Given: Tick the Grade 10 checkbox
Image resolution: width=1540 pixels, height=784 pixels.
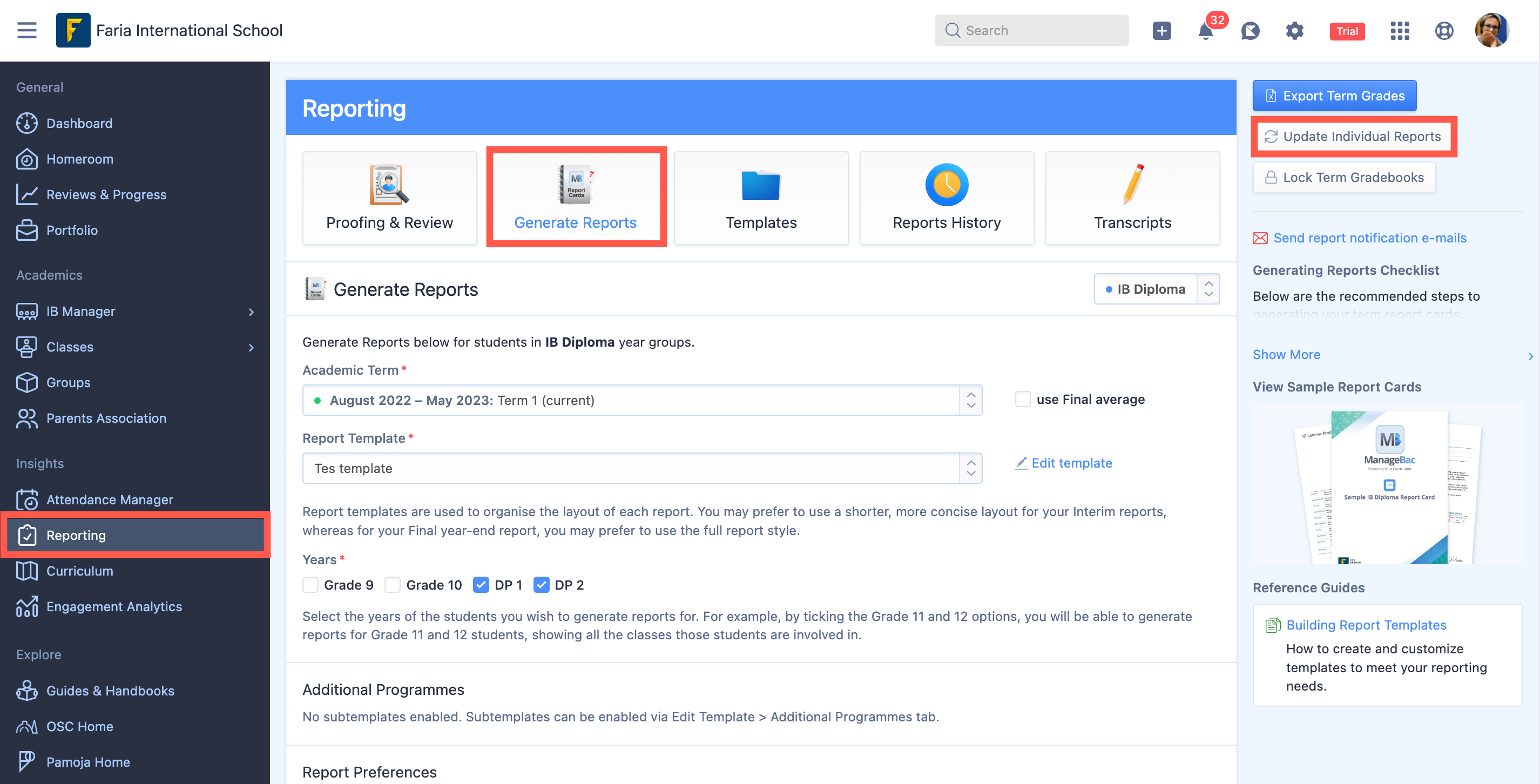Looking at the screenshot, I should pyautogui.click(x=392, y=585).
